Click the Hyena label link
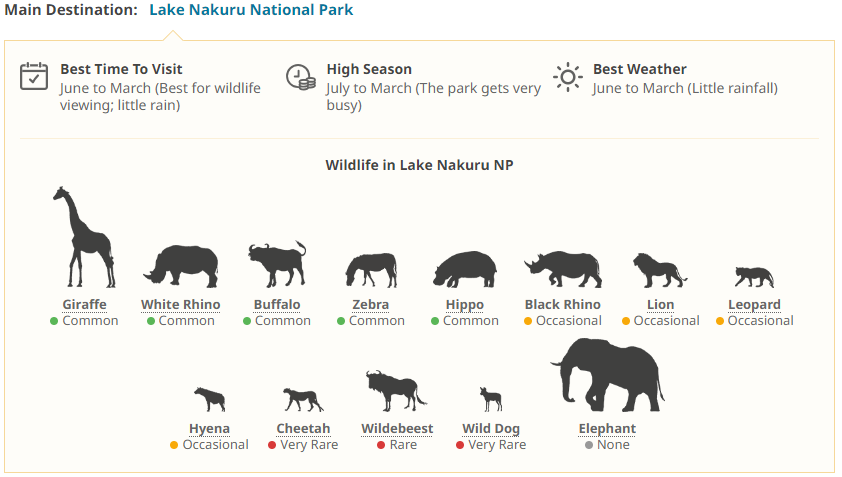 pyautogui.click(x=209, y=428)
